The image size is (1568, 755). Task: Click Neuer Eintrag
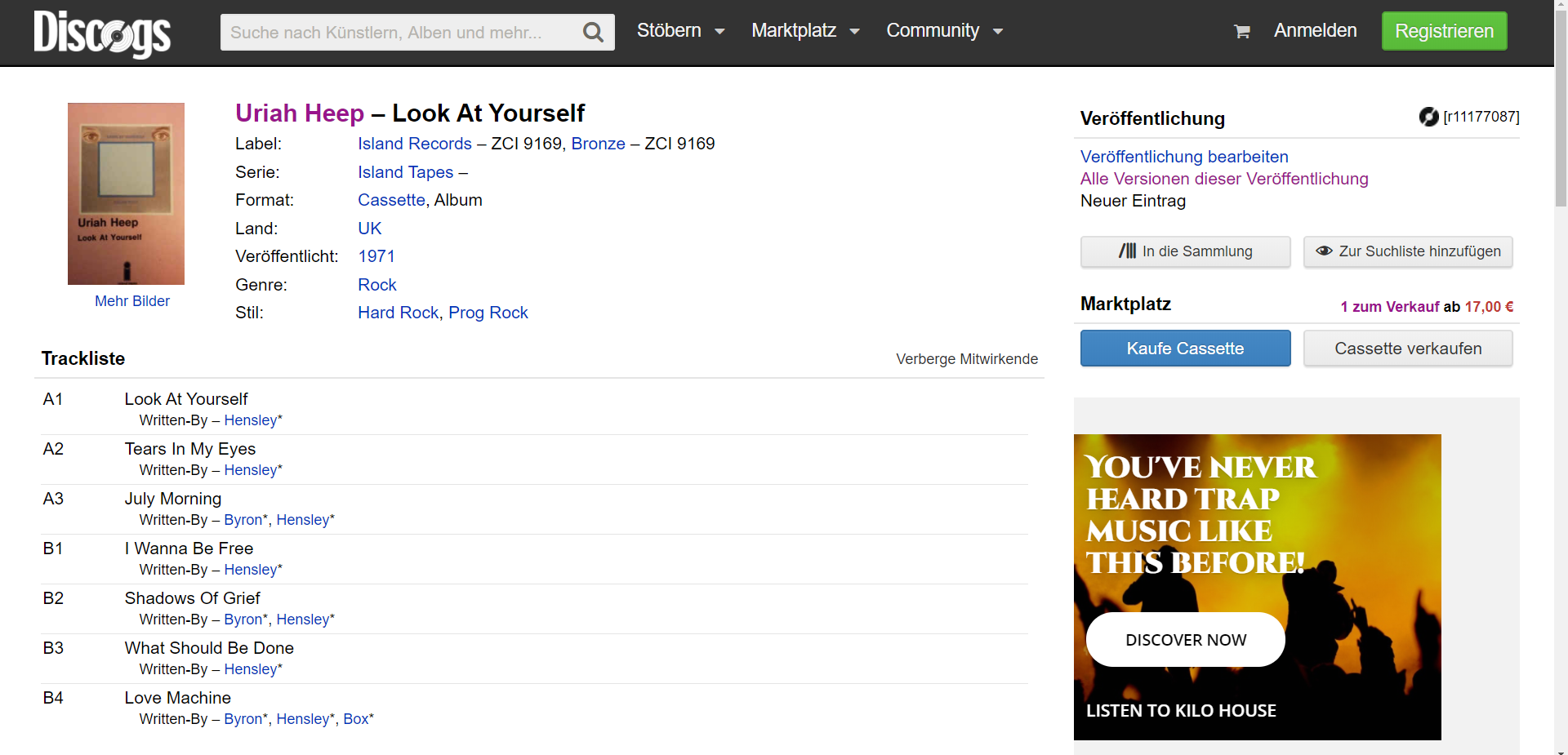click(1133, 201)
